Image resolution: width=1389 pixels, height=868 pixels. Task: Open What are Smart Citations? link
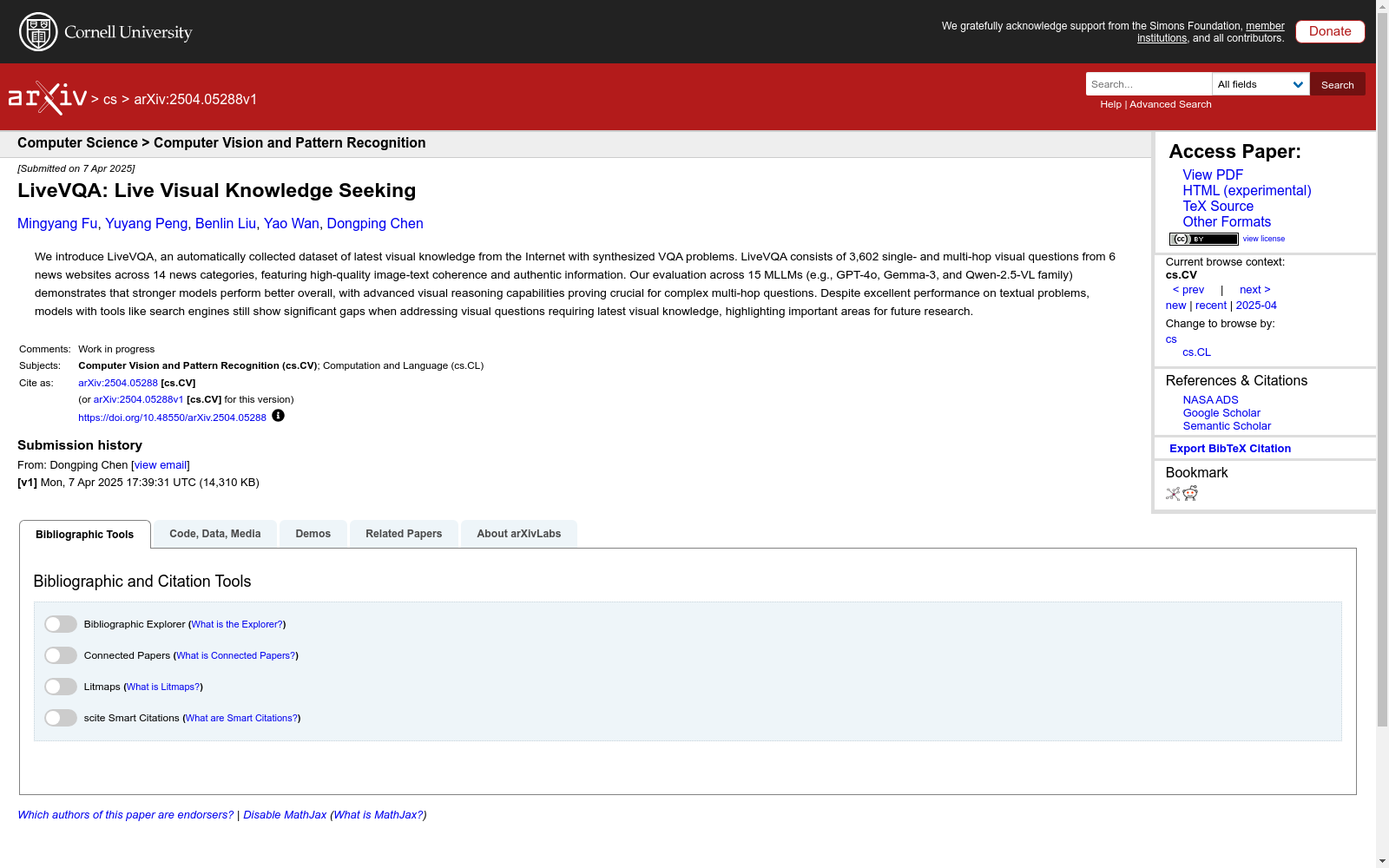[x=242, y=718]
